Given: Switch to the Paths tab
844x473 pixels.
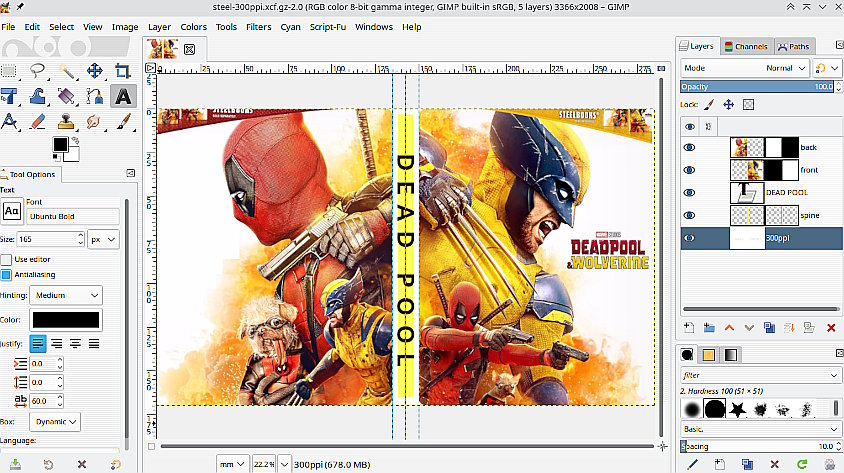Looking at the screenshot, I should pos(793,46).
